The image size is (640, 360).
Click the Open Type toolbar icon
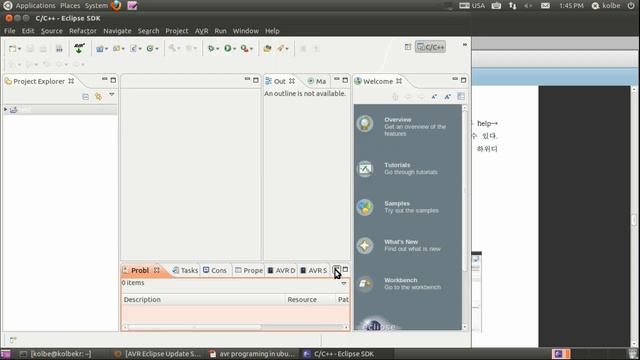pos(267,49)
